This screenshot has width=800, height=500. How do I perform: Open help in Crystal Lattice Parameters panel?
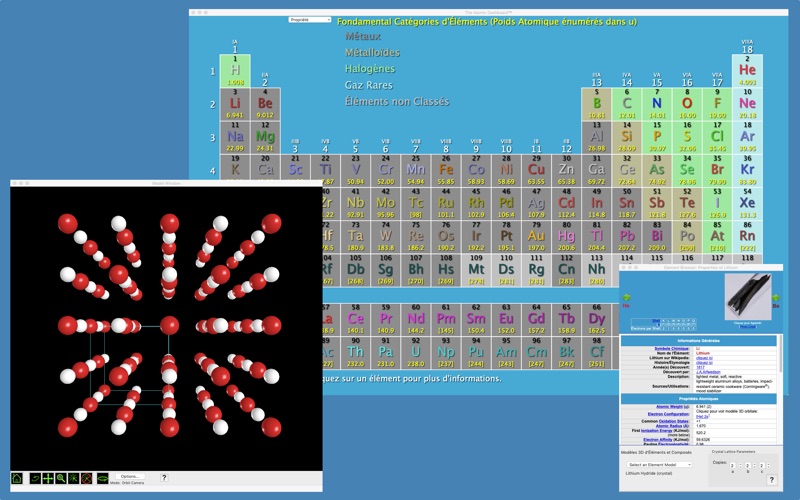[x=771, y=480]
